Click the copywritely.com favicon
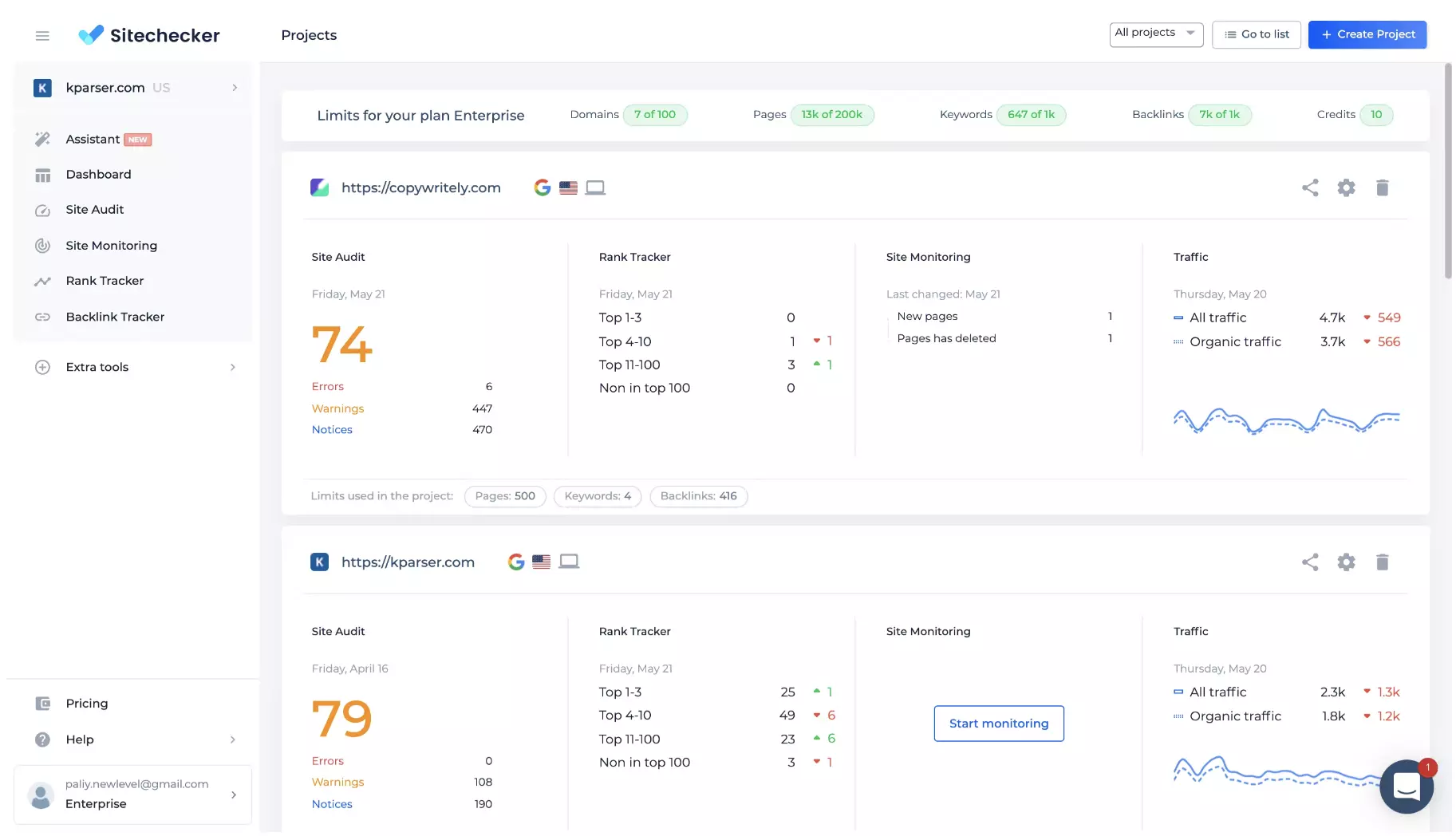 click(x=319, y=187)
